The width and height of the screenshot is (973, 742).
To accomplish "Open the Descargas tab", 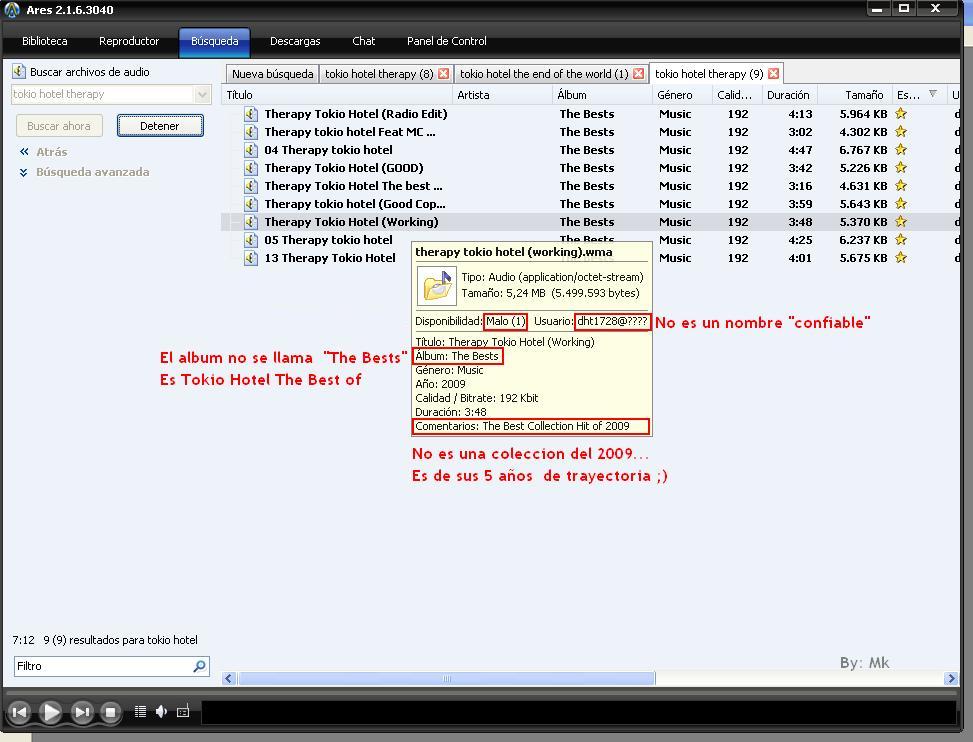I will pos(295,41).
